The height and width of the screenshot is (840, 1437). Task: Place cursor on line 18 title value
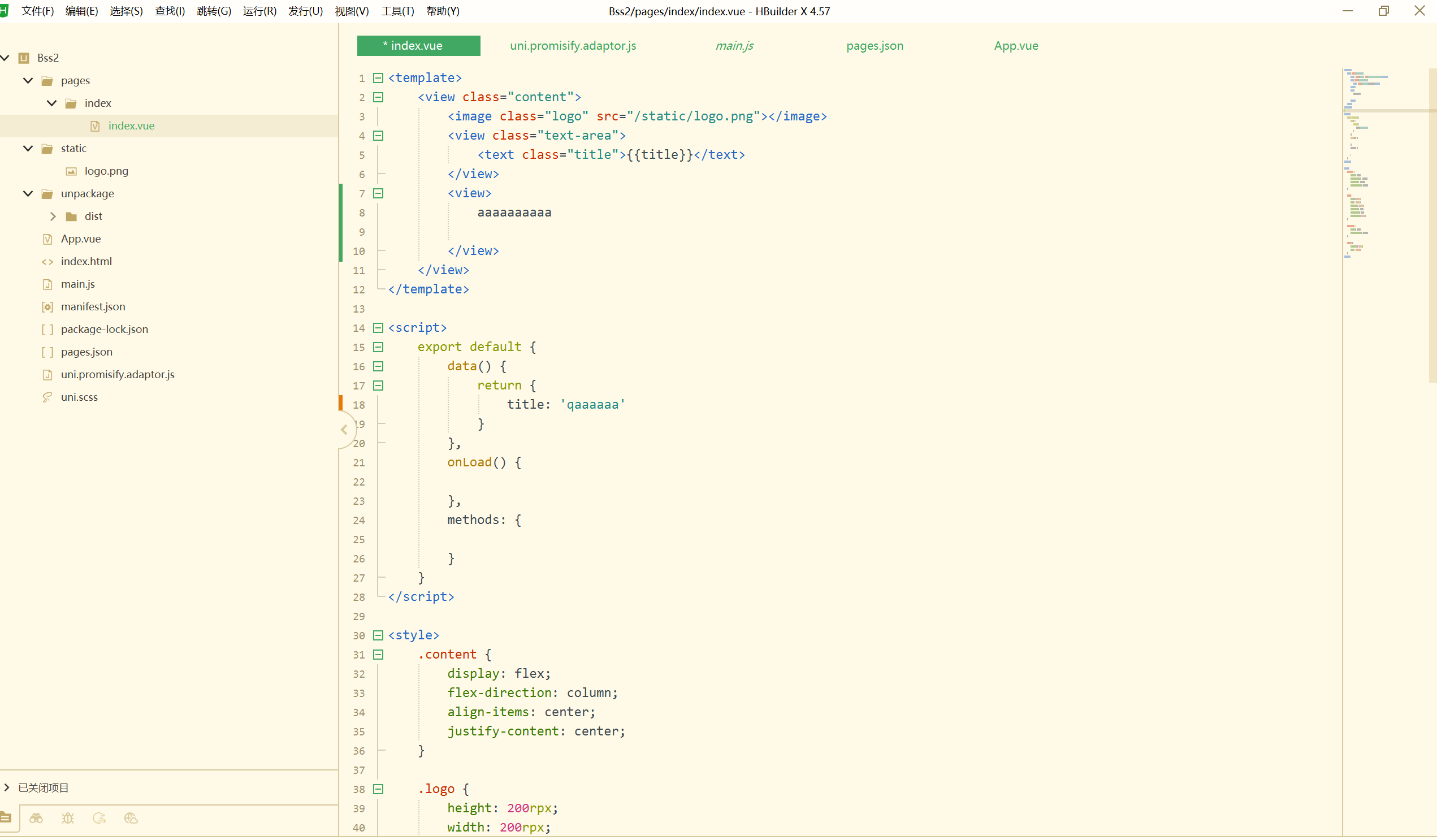(592, 404)
